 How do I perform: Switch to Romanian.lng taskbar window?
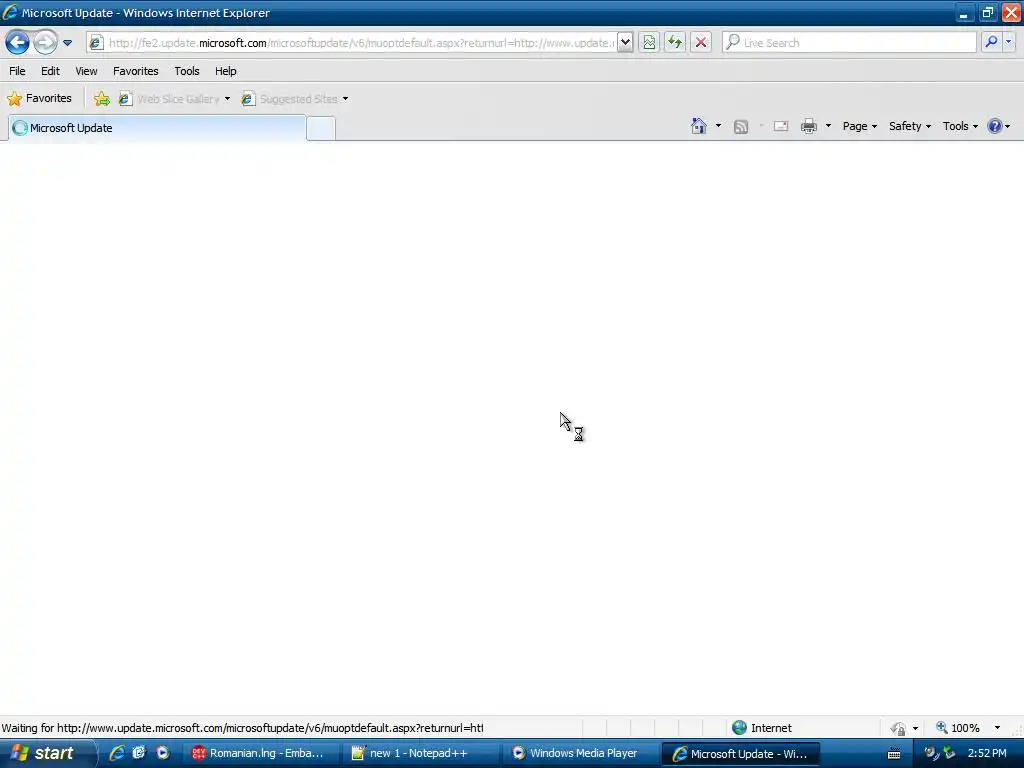pos(260,753)
